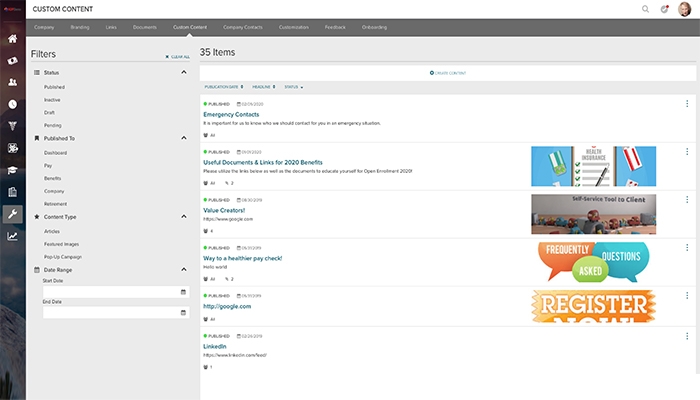Filter by Draft status
Viewport: 700px width, 400px height.
click(49, 112)
